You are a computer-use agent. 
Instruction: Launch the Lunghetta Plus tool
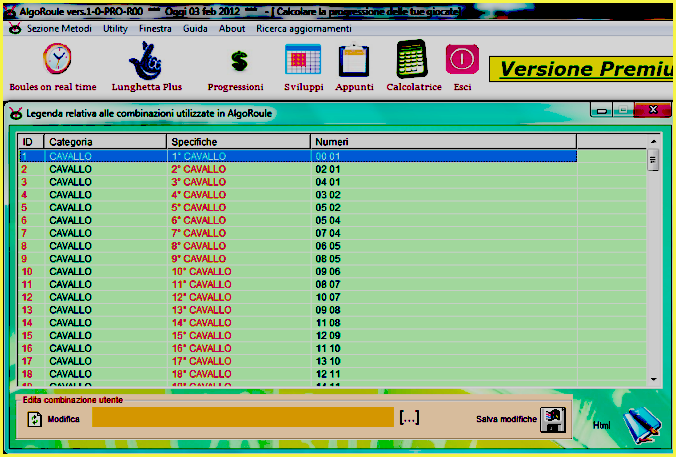pos(146,61)
